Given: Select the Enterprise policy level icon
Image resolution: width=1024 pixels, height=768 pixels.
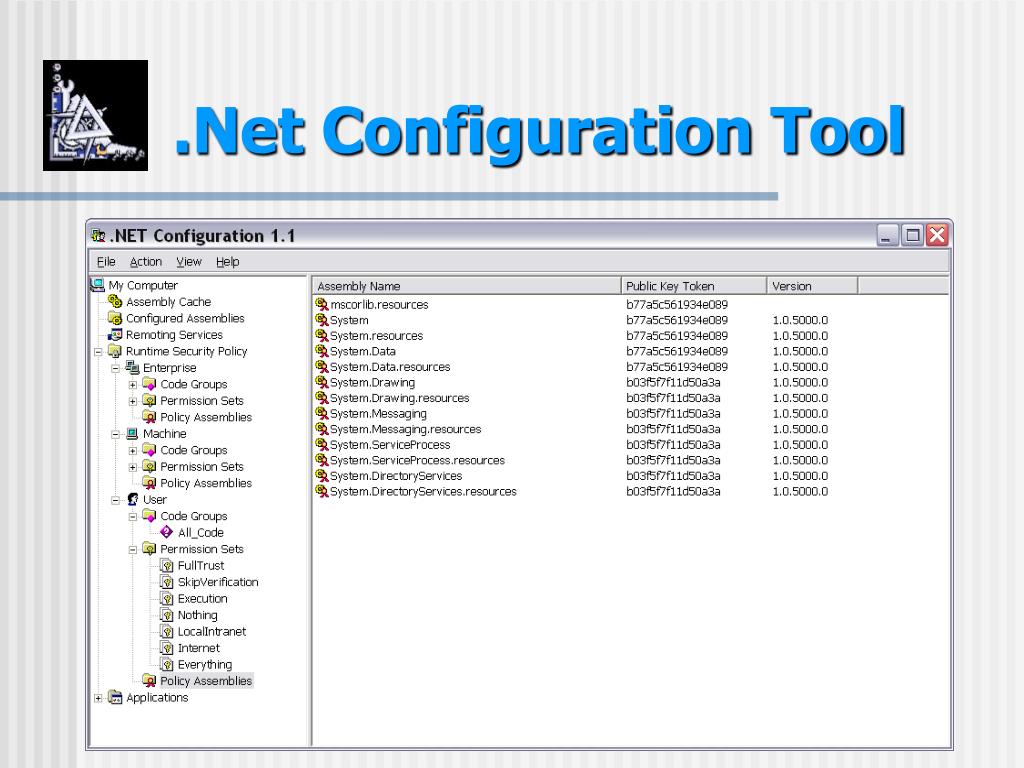Looking at the screenshot, I should click(x=133, y=368).
